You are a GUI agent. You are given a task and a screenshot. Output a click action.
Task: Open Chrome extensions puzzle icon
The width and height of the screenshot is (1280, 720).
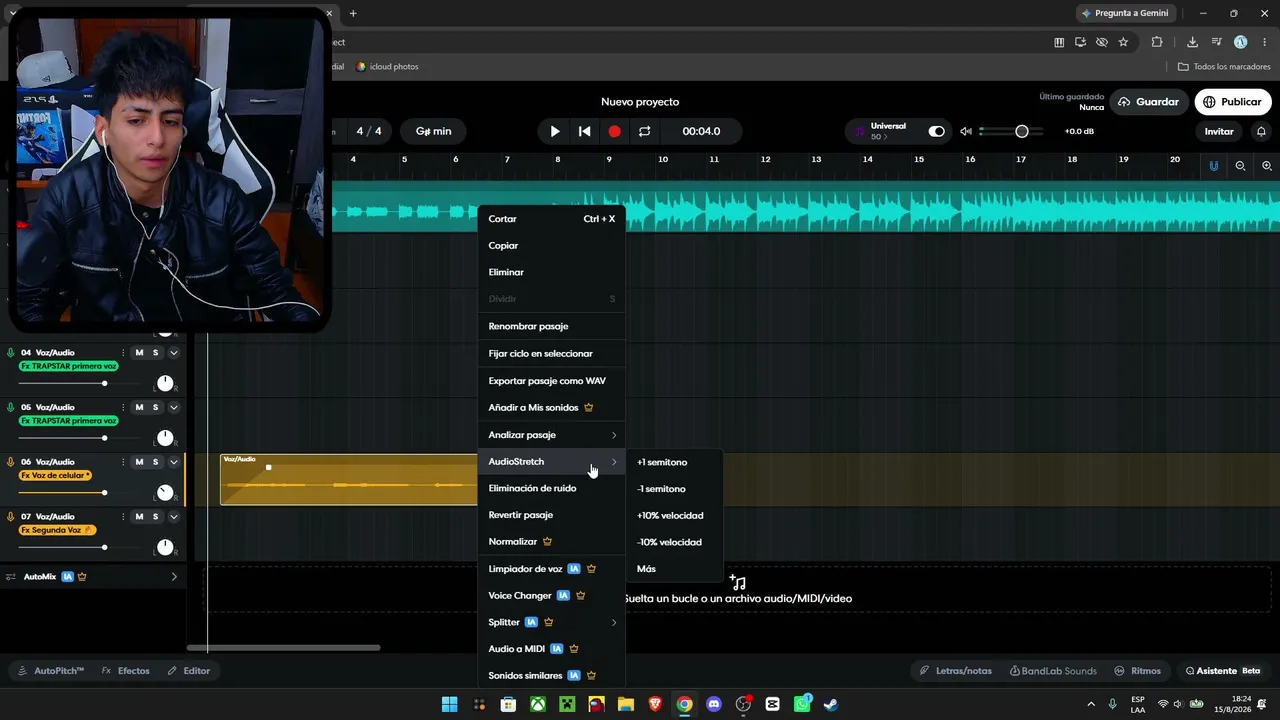(x=1157, y=42)
